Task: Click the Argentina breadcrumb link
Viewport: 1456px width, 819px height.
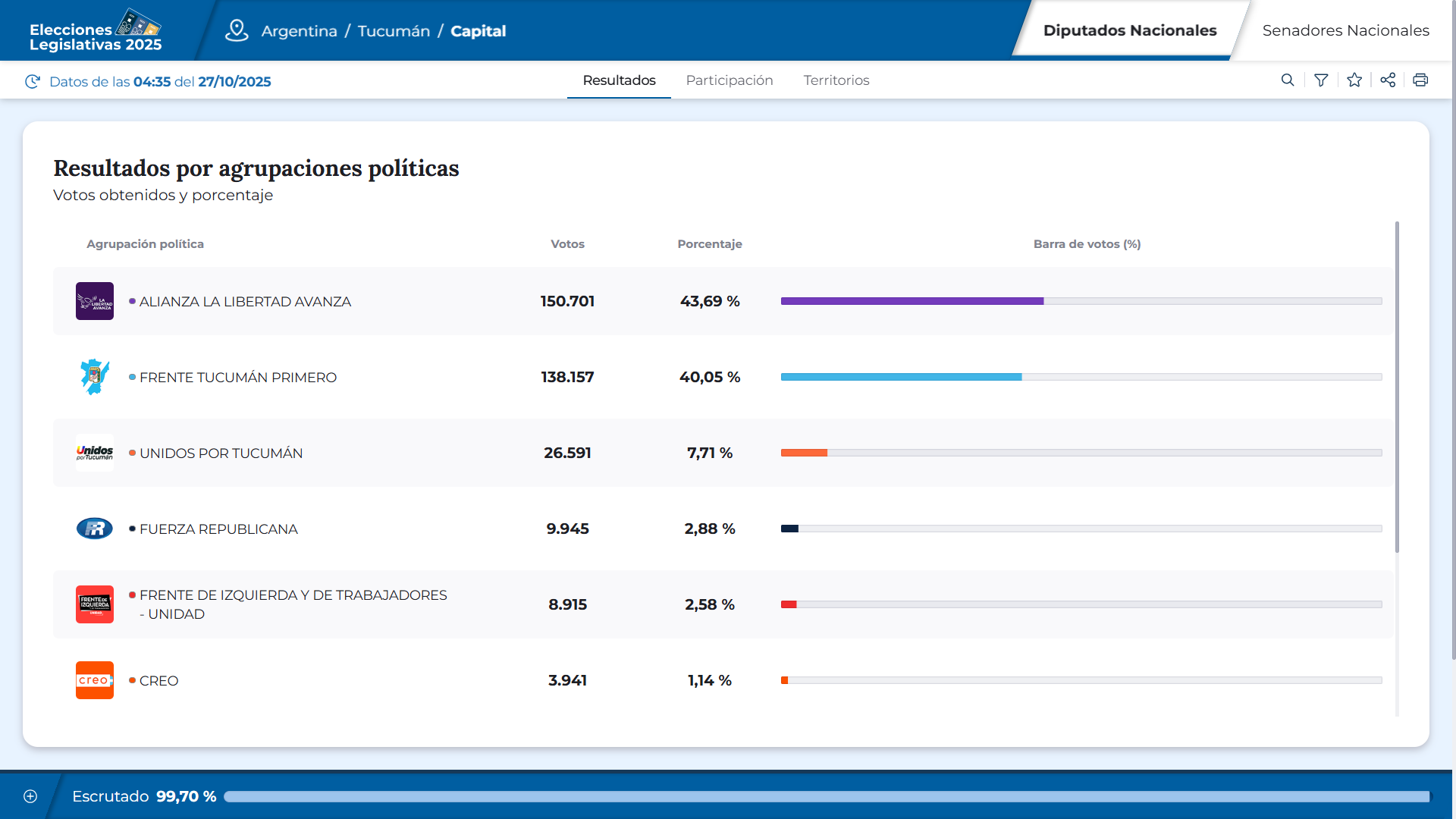Action: coord(299,31)
